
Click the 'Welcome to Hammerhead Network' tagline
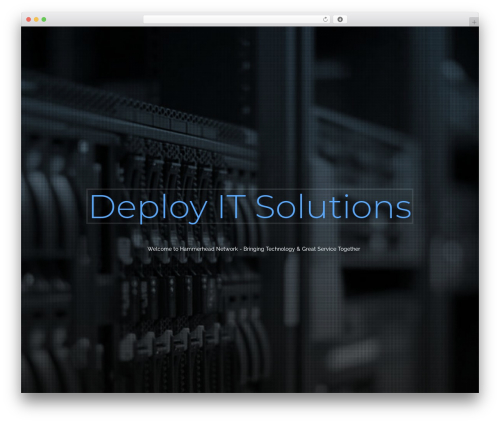click(x=254, y=249)
